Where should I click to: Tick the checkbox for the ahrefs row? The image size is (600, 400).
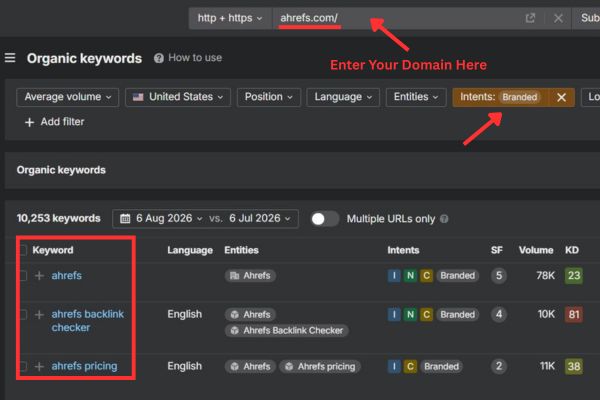click(x=23, y=276)
